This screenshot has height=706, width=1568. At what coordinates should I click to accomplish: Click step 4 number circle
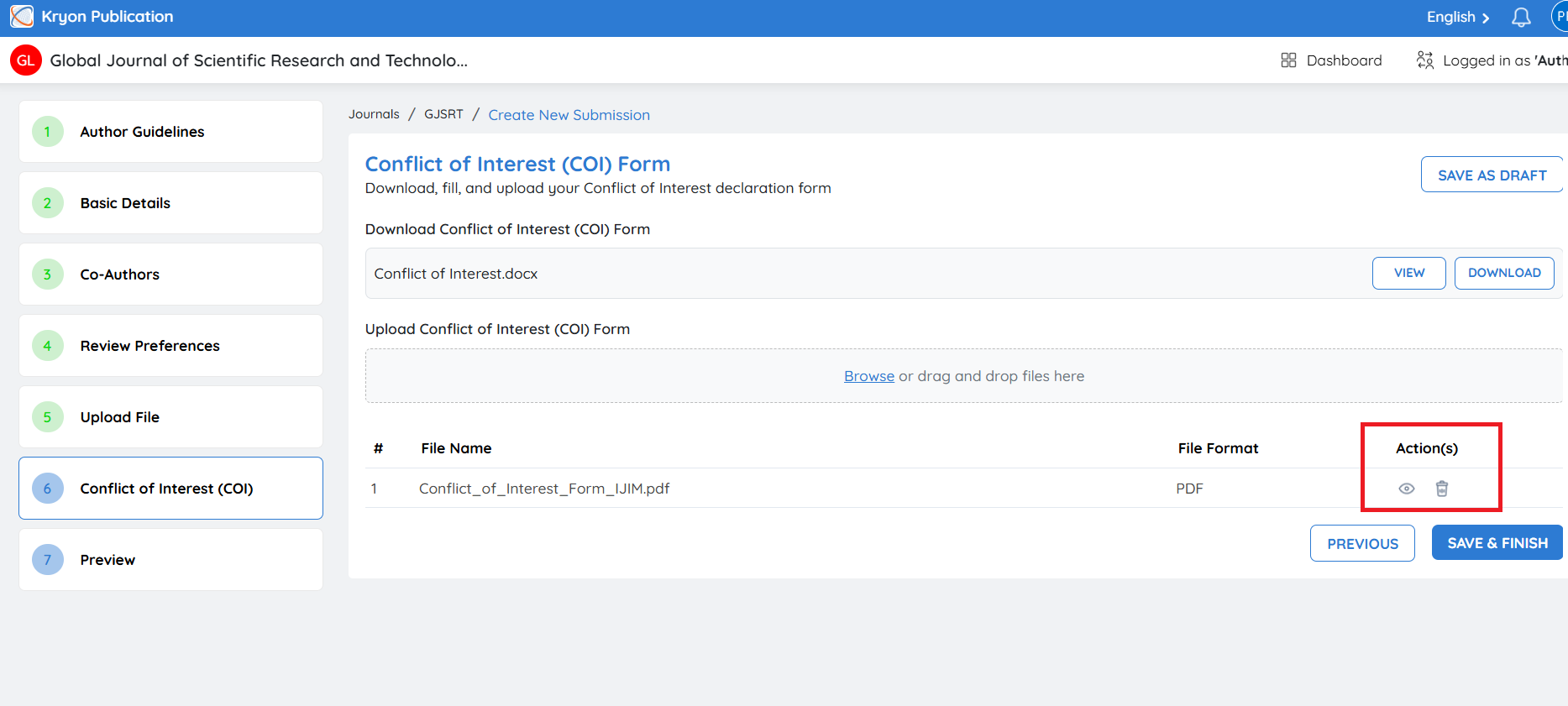pos(48,346)
